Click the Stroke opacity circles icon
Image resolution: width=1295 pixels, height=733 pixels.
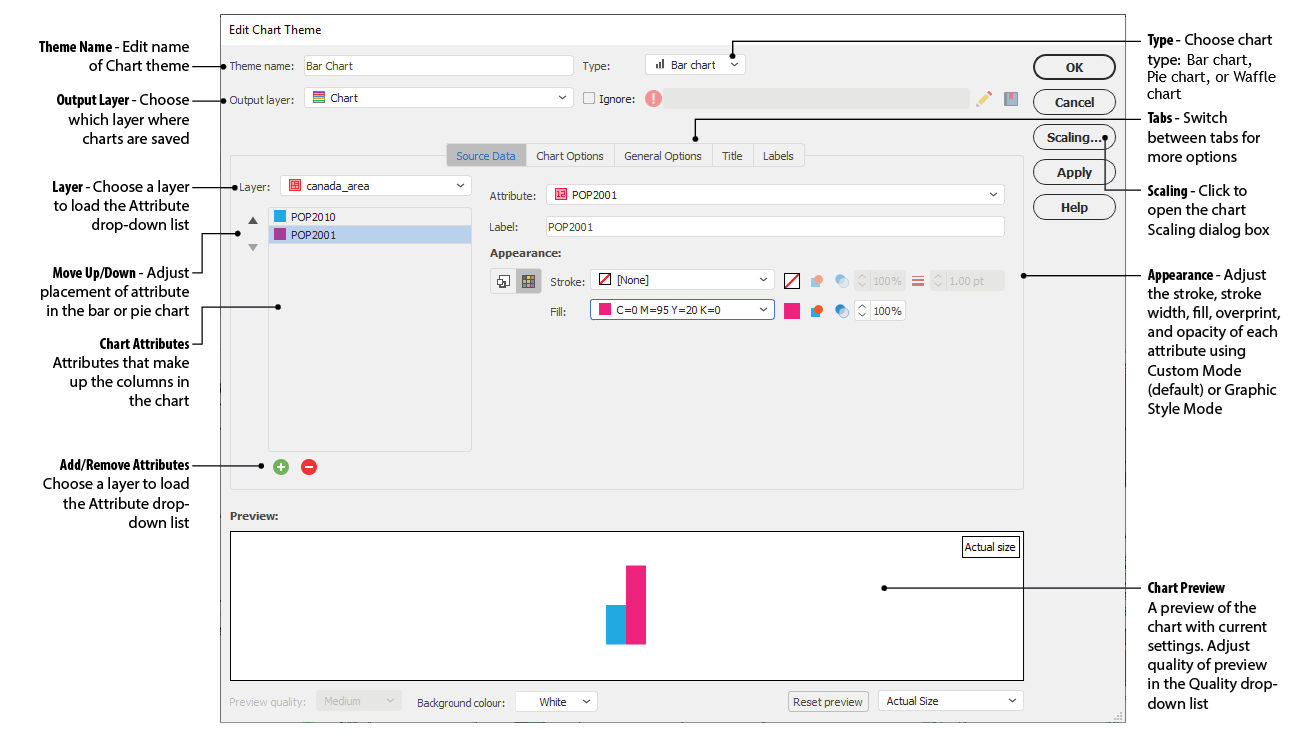pos(841,281)
